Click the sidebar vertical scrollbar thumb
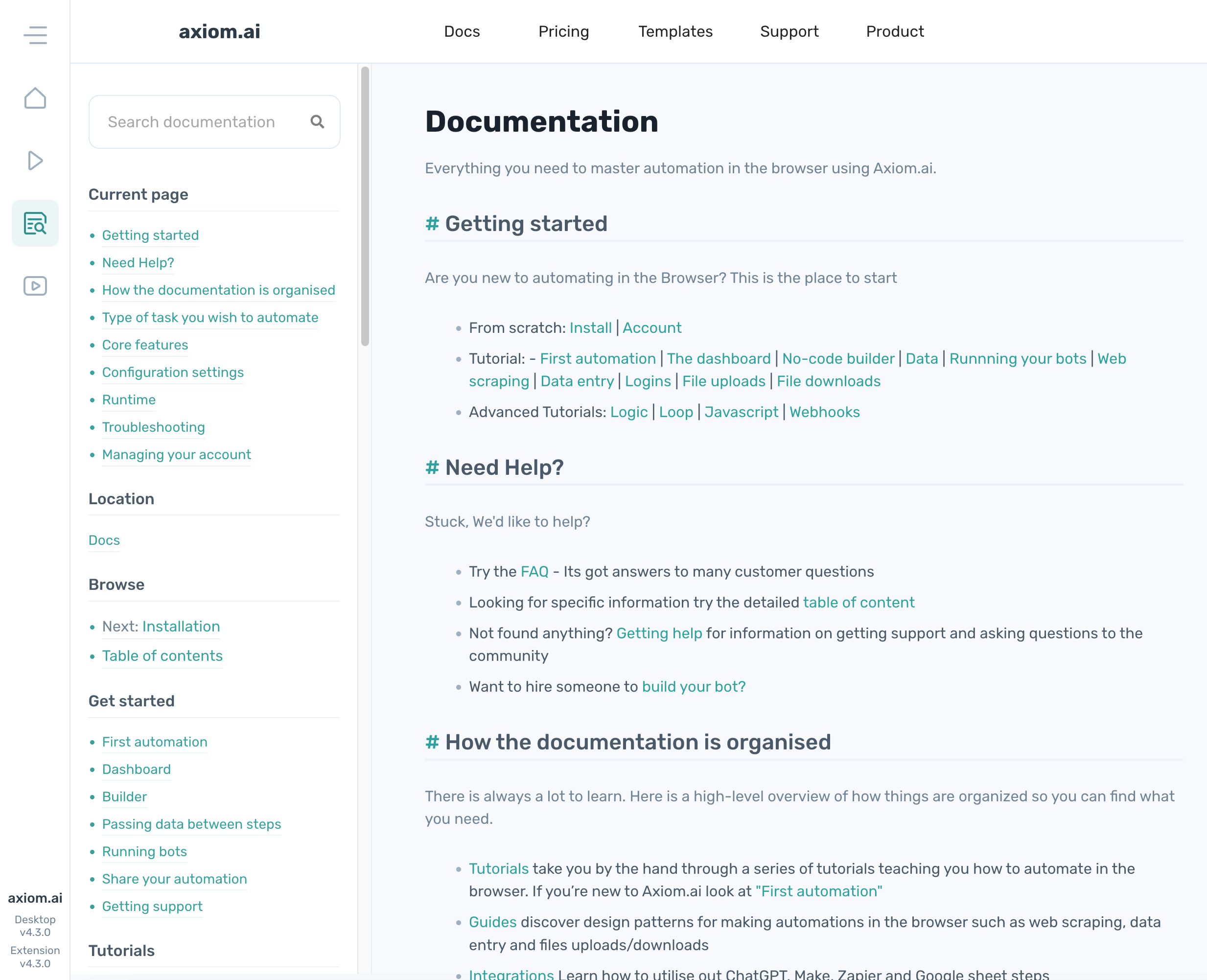Image resolution: width=1207 pixels, height=980 pixels. 365,206
